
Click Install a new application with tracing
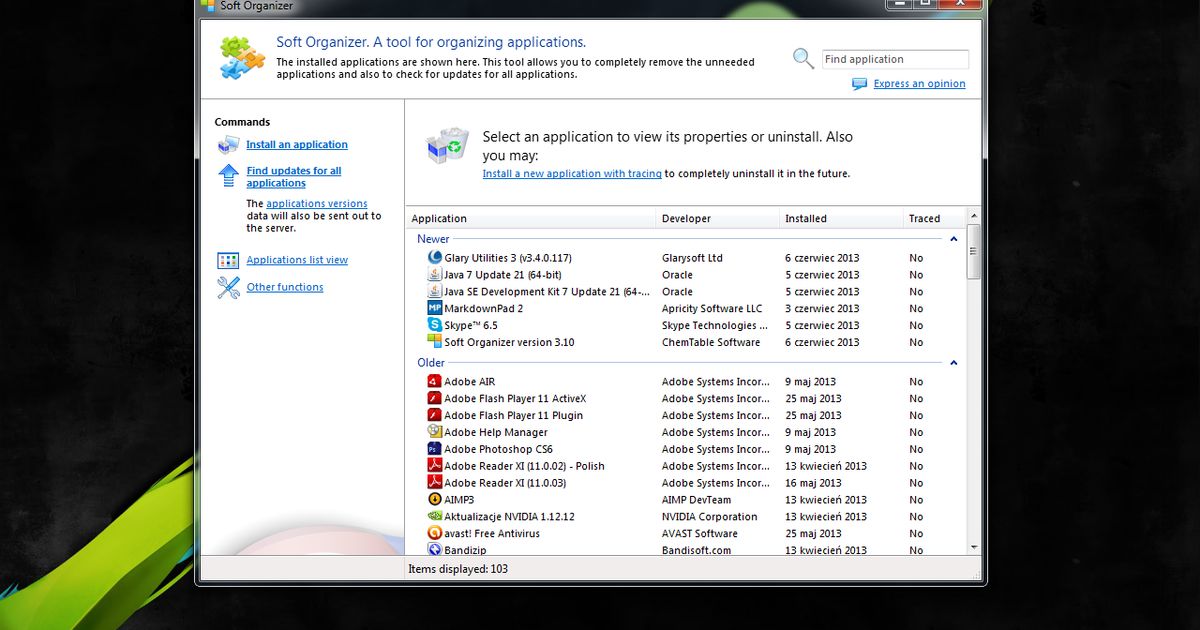tap(572, 173)
